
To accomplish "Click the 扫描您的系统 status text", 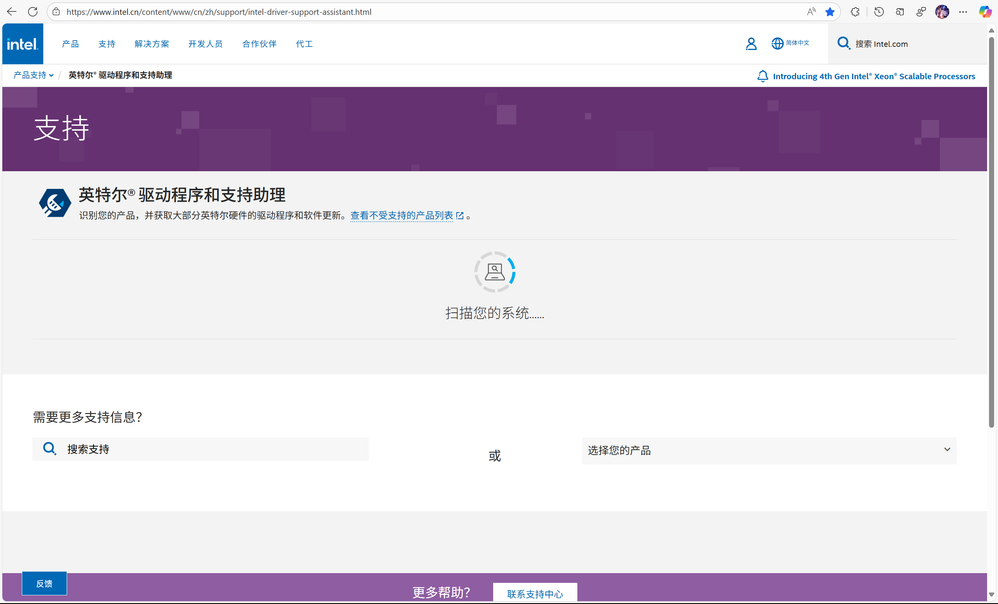I will pos(495,313).
